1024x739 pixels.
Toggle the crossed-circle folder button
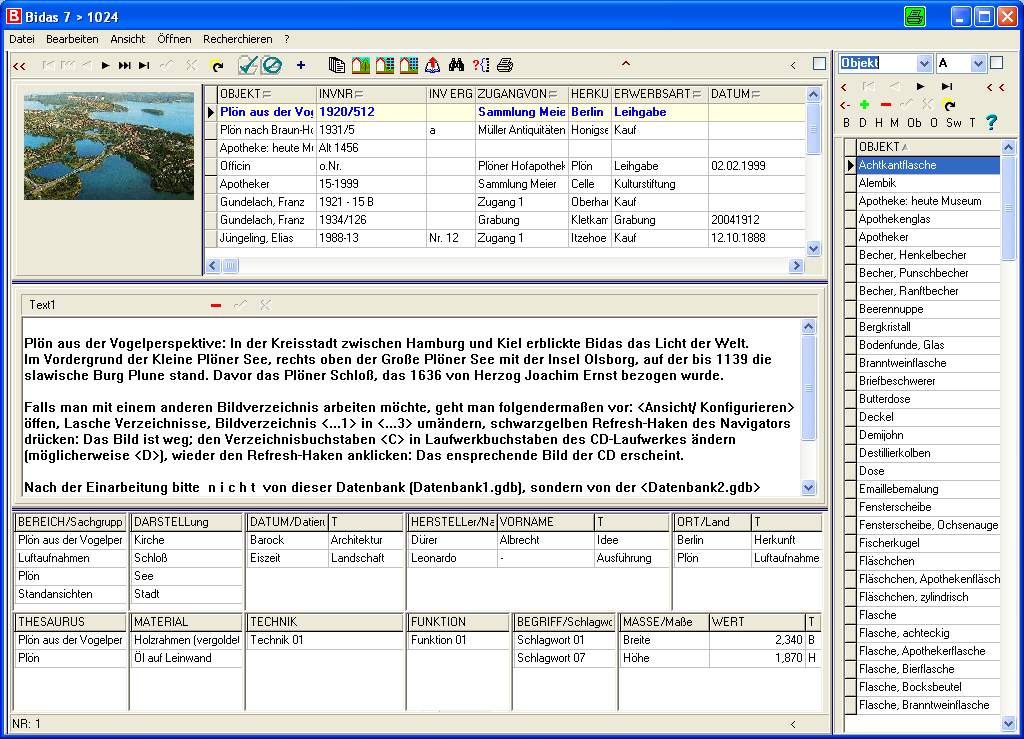(272, 65)
